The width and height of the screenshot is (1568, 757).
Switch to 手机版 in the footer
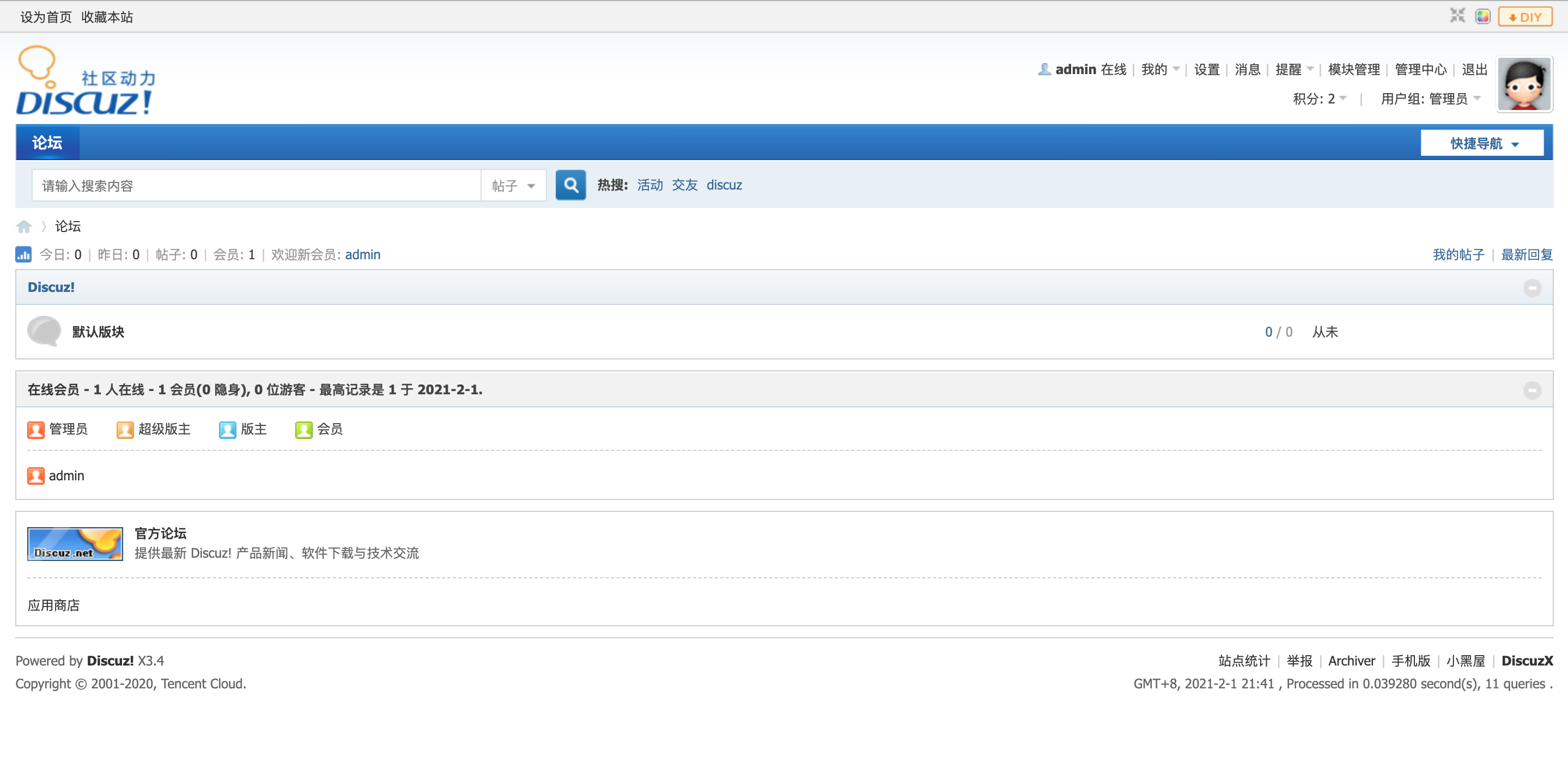pyautogui.click(x=1411, y=661)
